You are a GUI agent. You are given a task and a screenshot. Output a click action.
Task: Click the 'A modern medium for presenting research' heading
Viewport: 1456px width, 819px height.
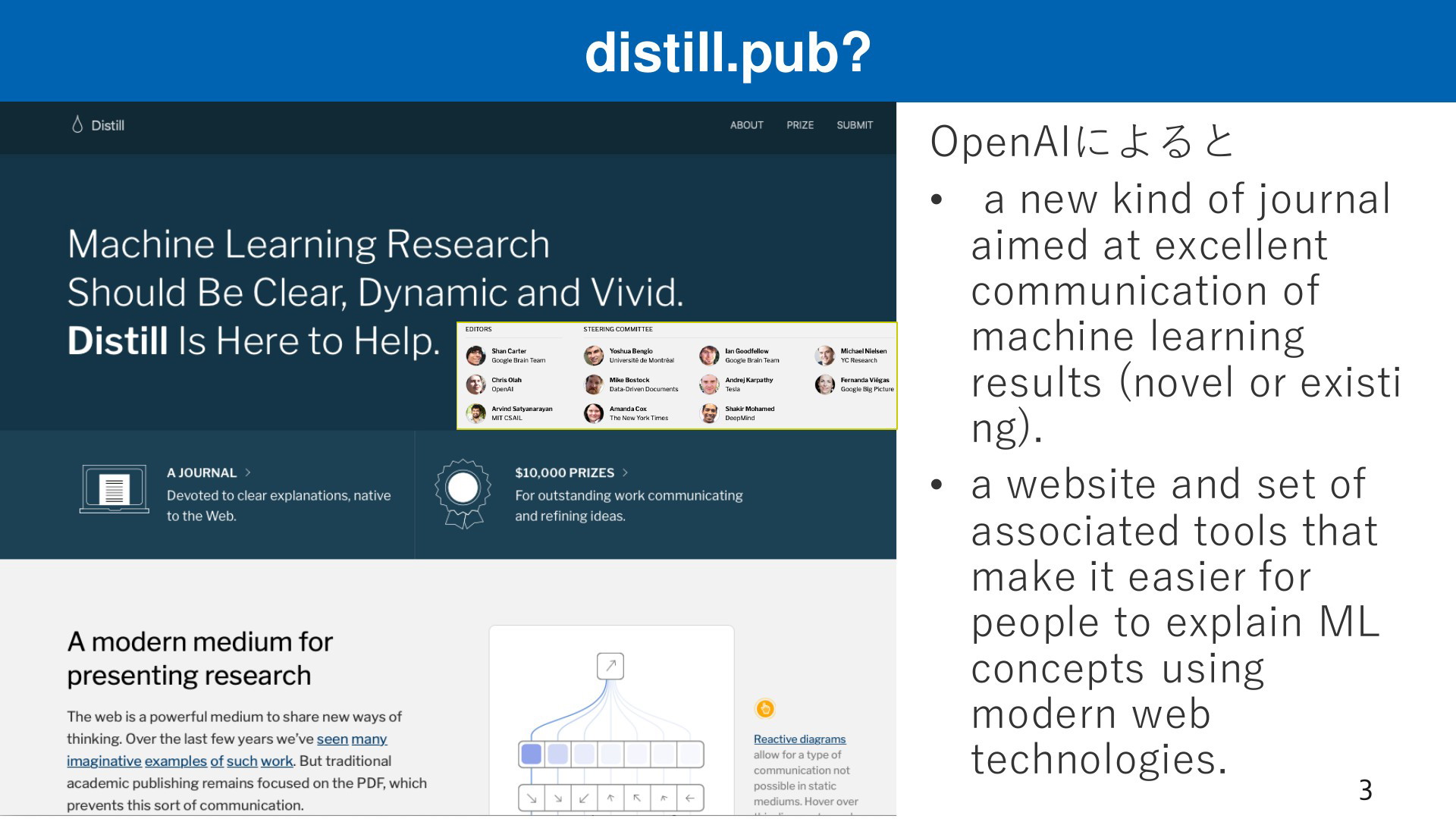(x=200, y=658)
